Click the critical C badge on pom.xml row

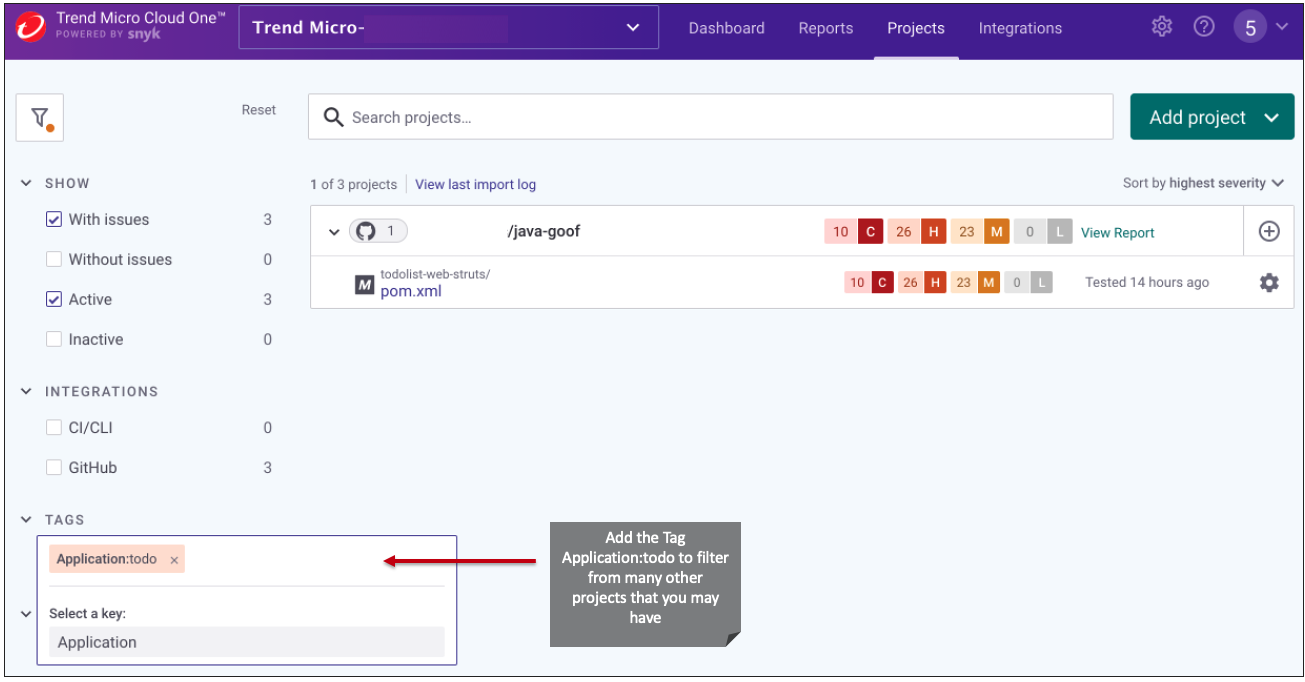(882, 283)
